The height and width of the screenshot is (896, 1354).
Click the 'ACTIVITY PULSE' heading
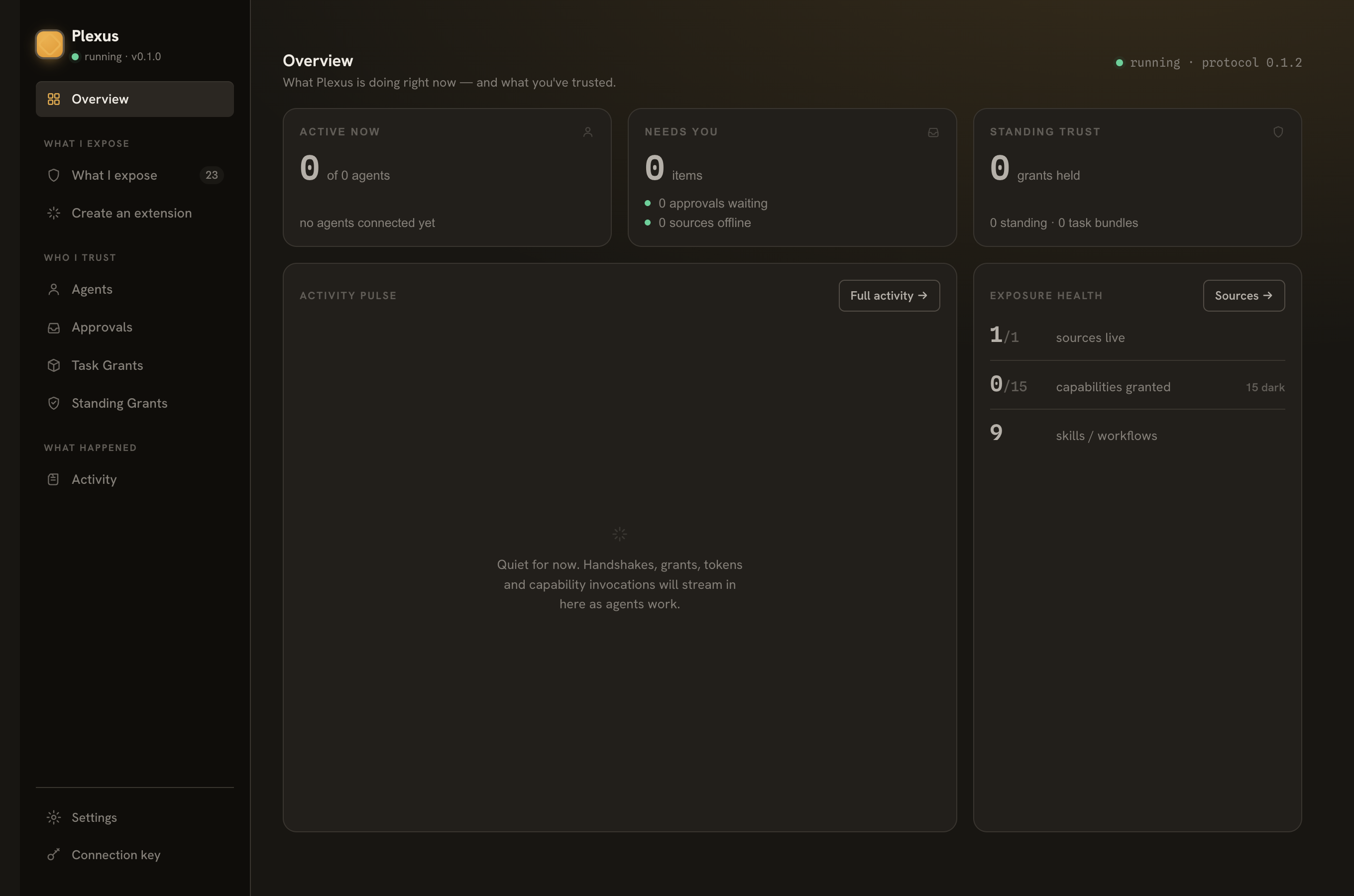pos(348,295)
